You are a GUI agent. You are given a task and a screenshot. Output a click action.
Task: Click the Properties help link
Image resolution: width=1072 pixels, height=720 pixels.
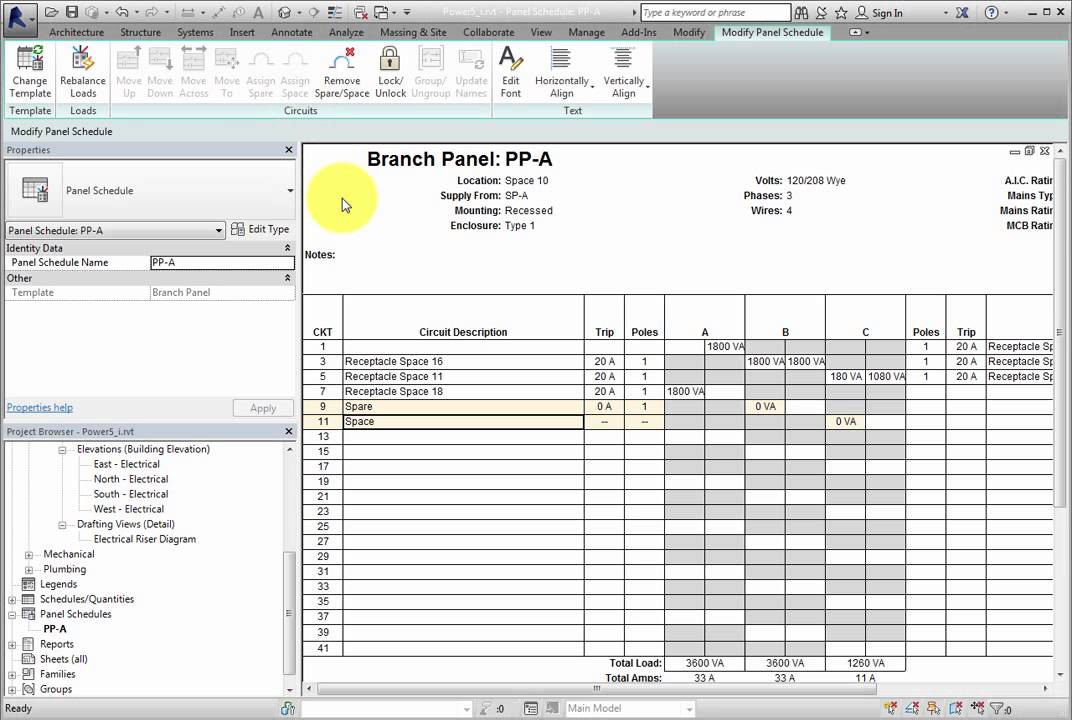click(x=40, y=408)
